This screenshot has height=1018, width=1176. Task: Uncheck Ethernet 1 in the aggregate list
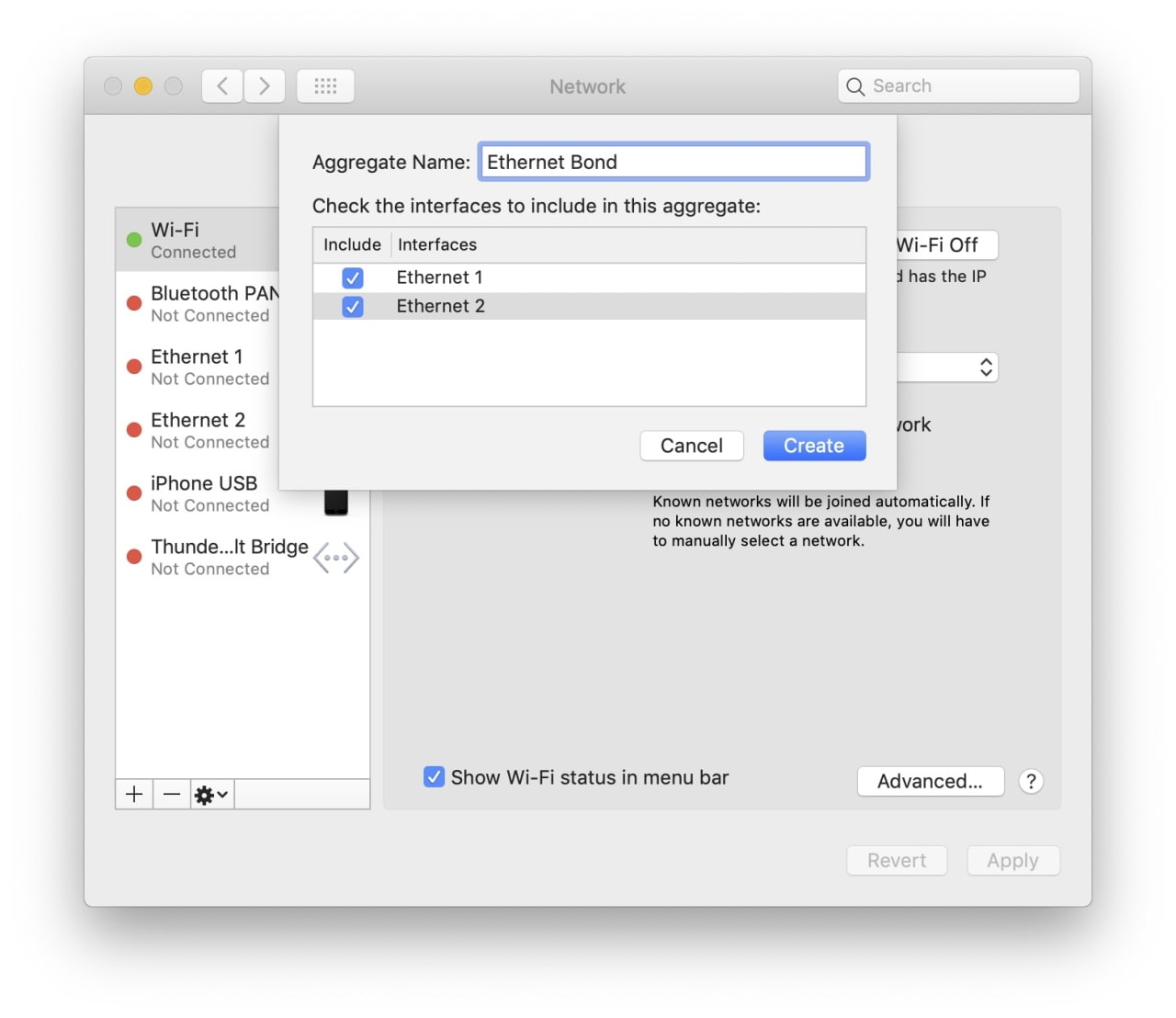pos(353,277)
